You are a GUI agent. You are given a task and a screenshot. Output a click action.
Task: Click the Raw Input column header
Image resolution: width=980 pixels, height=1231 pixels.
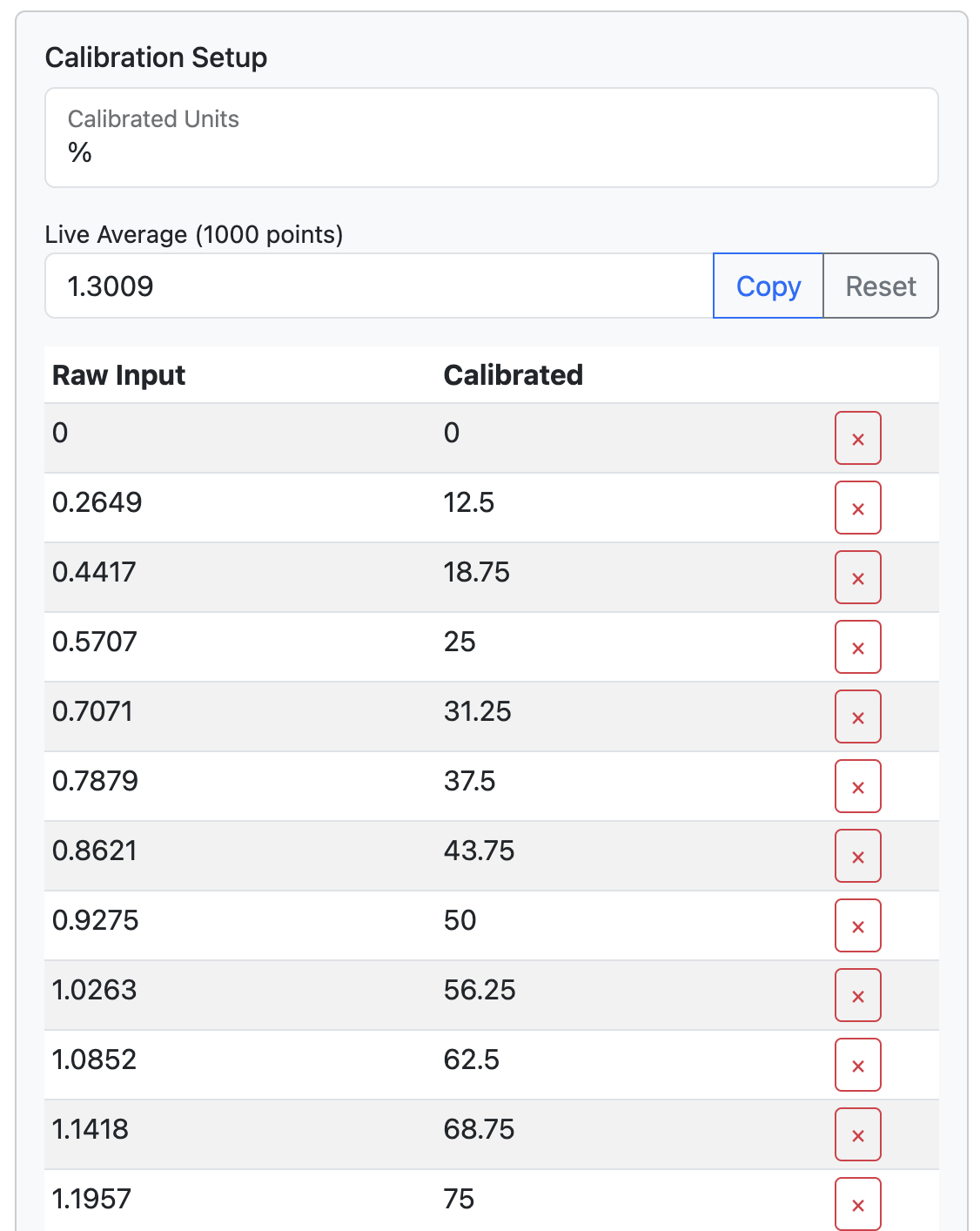pos(118,375)
